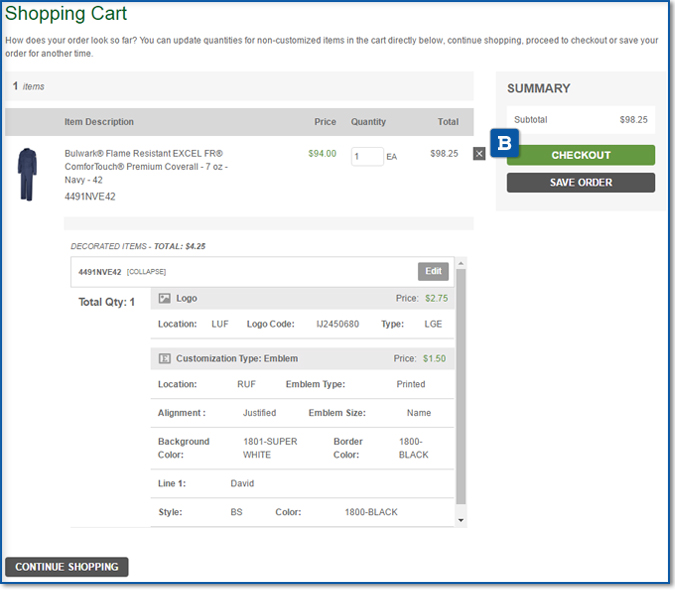Select the Logo section header row
Viewport: 675px width, 590px height.
coord(302,298)
